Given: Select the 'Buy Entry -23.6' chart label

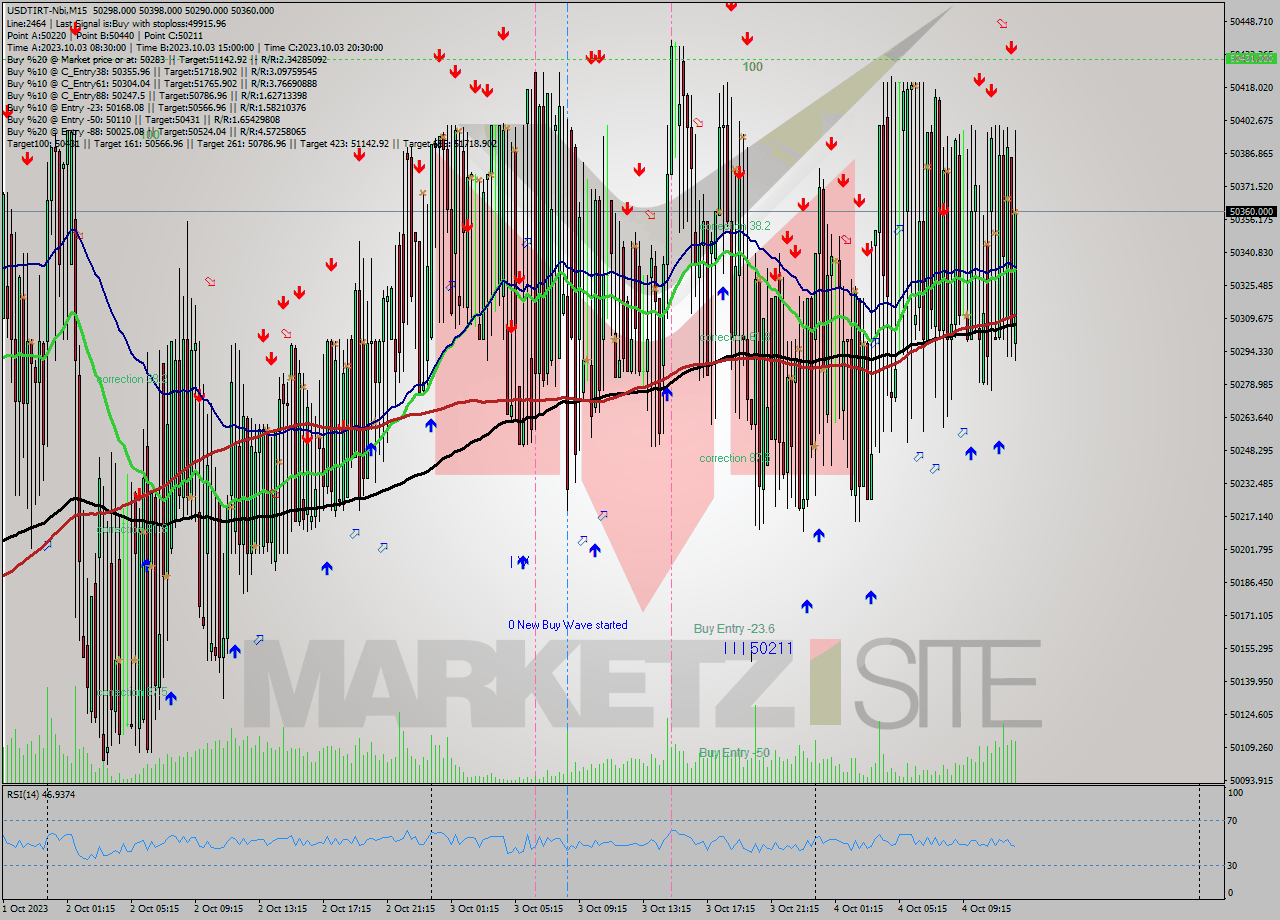Looking at the screenshot, I should click(734, 628).
